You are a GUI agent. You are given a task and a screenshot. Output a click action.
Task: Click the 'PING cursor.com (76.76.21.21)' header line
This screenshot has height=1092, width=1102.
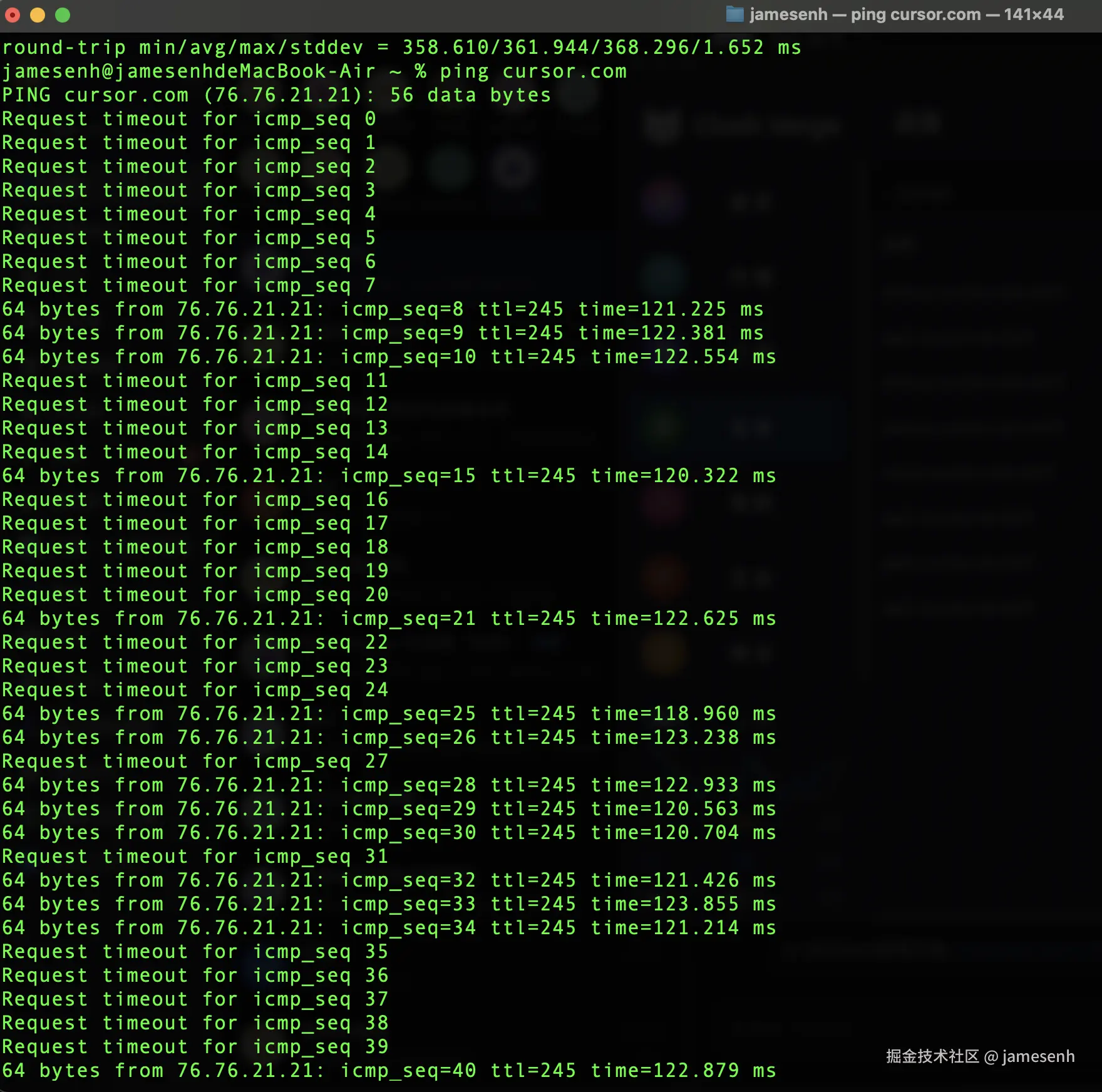[275, 95]
